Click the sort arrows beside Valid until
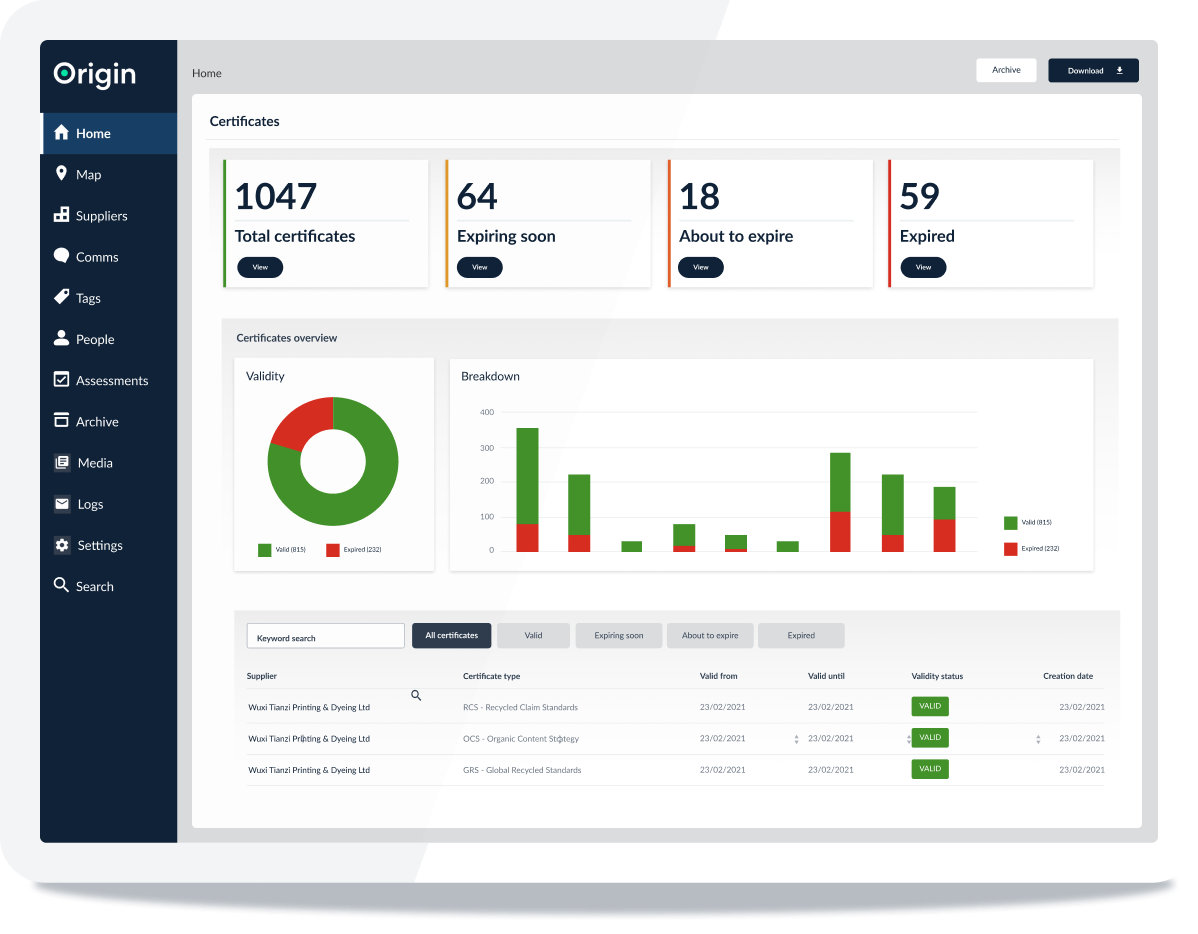Image resolution: width=1198 pixels, height=934 pixels. 796,738
